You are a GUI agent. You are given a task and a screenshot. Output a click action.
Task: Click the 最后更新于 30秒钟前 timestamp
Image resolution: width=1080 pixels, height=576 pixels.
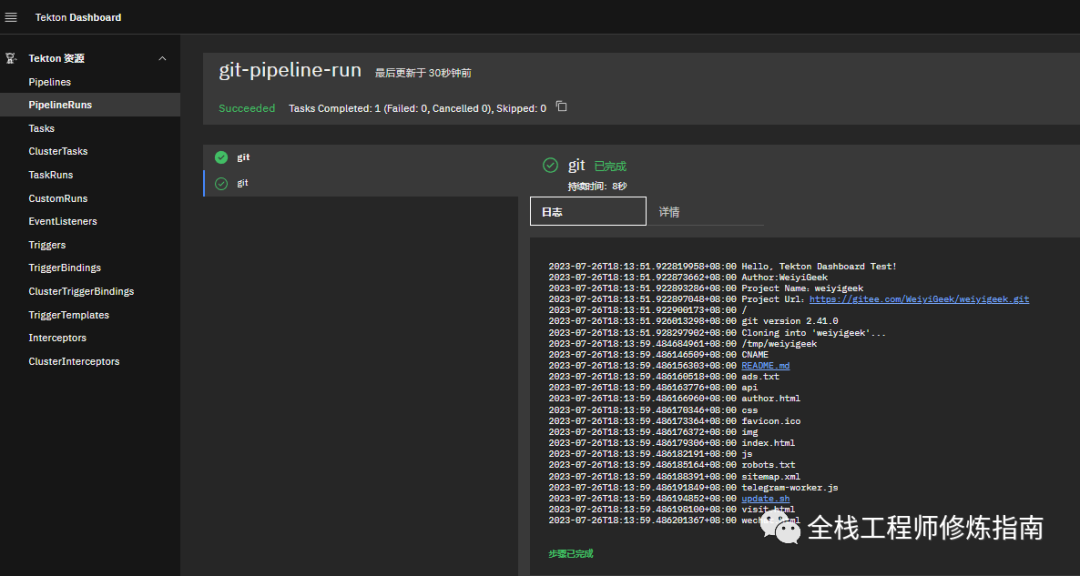(x=423, y=72)
